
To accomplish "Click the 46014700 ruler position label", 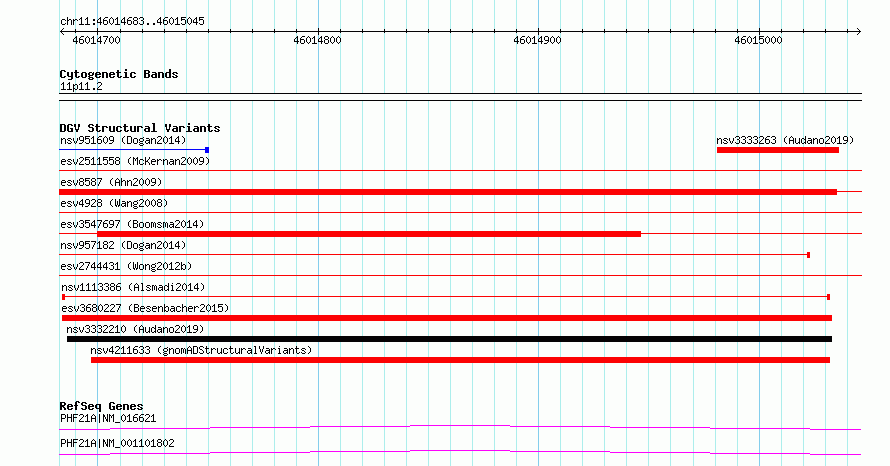I will [x=96, y=40].
